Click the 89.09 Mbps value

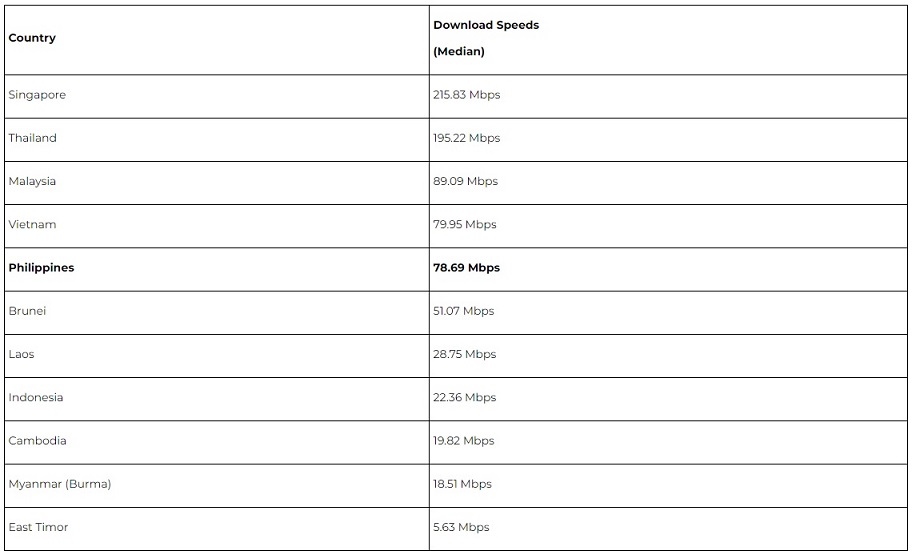465,181
